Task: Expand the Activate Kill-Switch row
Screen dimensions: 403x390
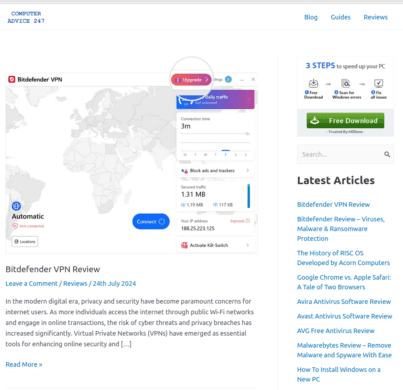Action: (x=215, y=245)
